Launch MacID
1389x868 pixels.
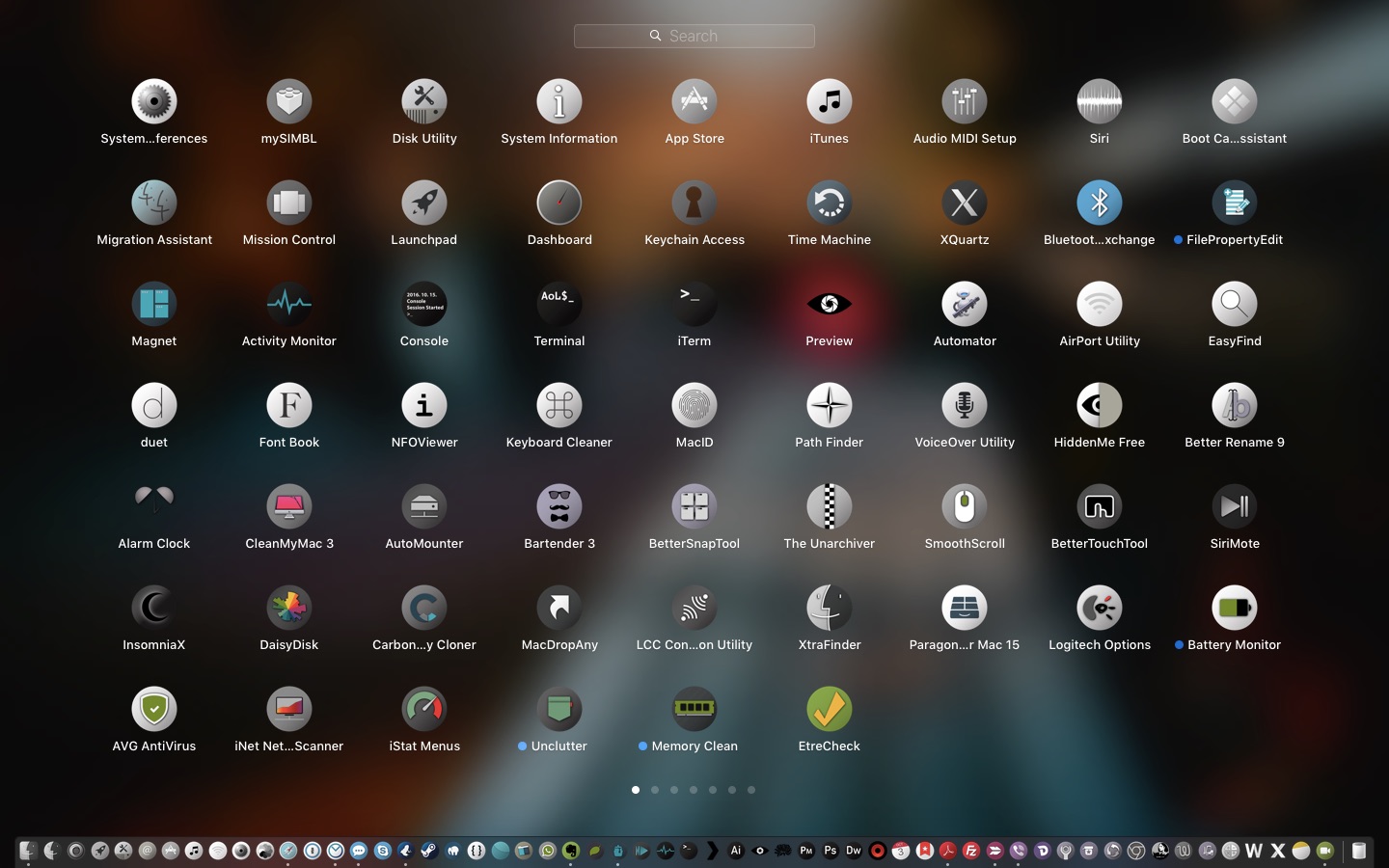694,405
